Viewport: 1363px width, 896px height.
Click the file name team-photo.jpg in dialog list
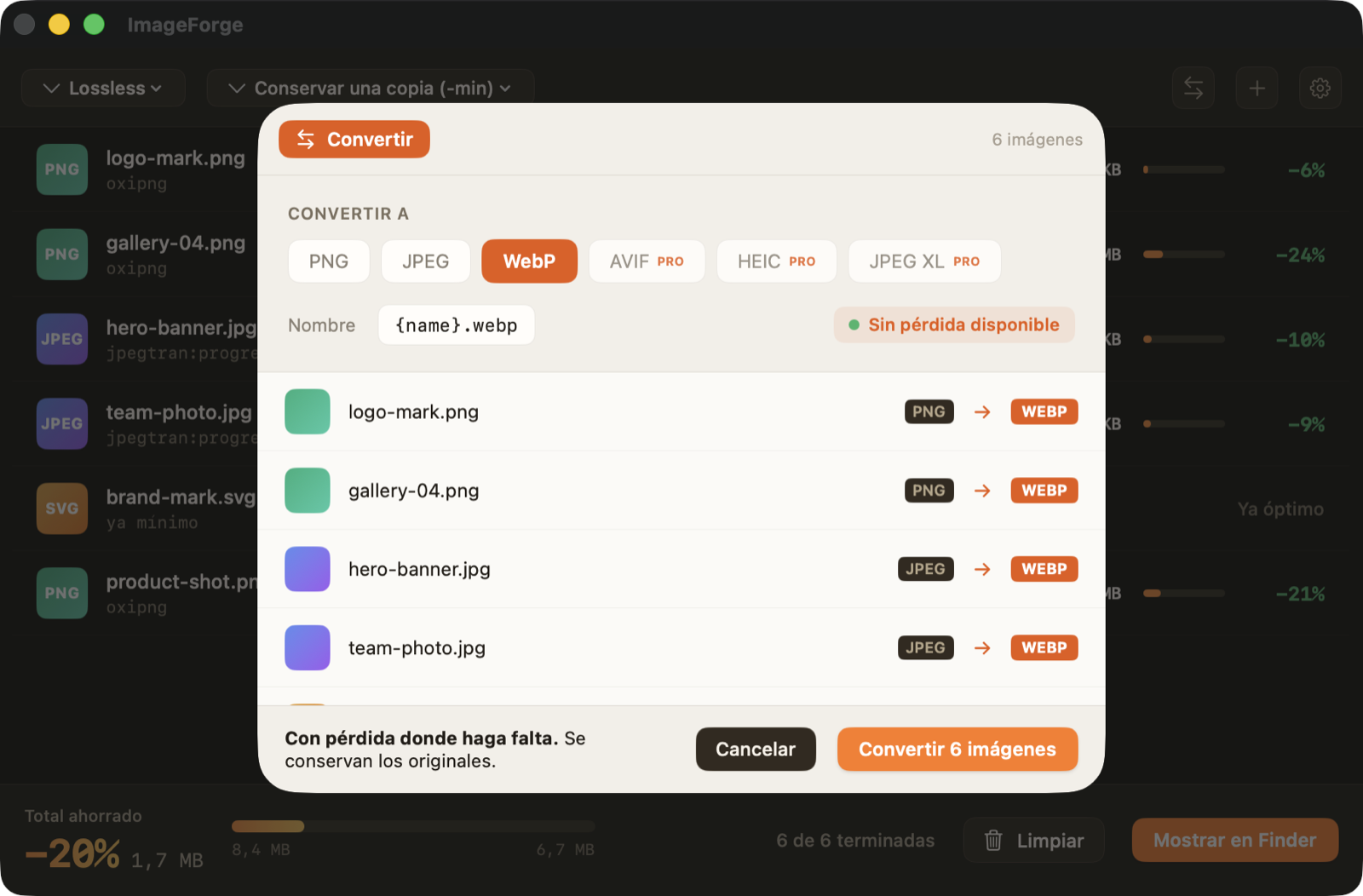pos(417,648)
